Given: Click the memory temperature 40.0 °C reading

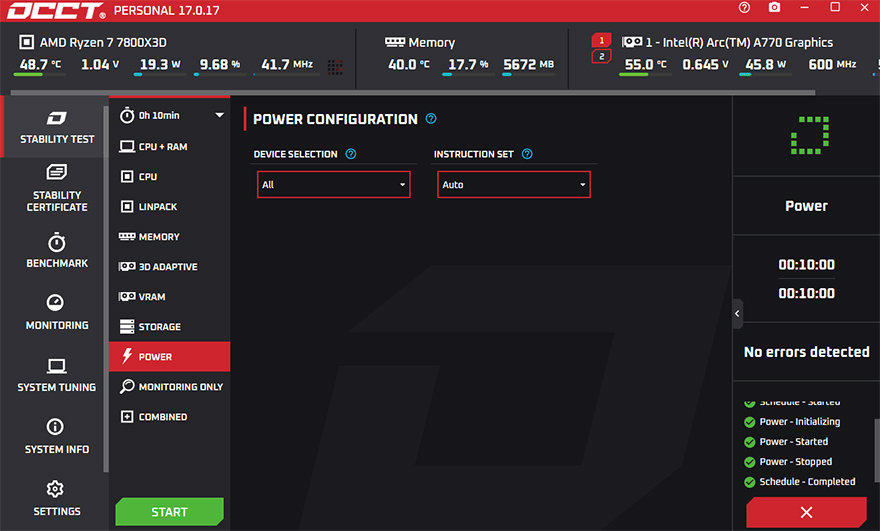Looking at the screenshot, I should tap(409, 65).
